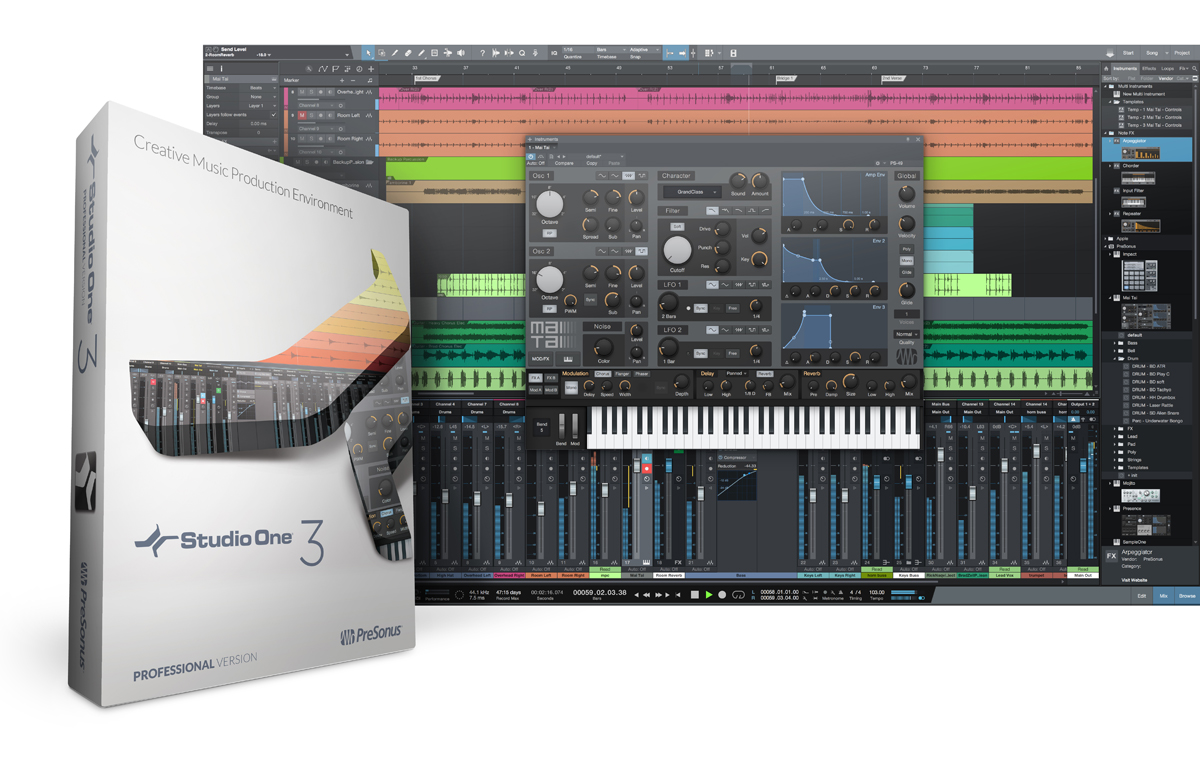Open the Timebase Bars dropdown

(611, 50)
